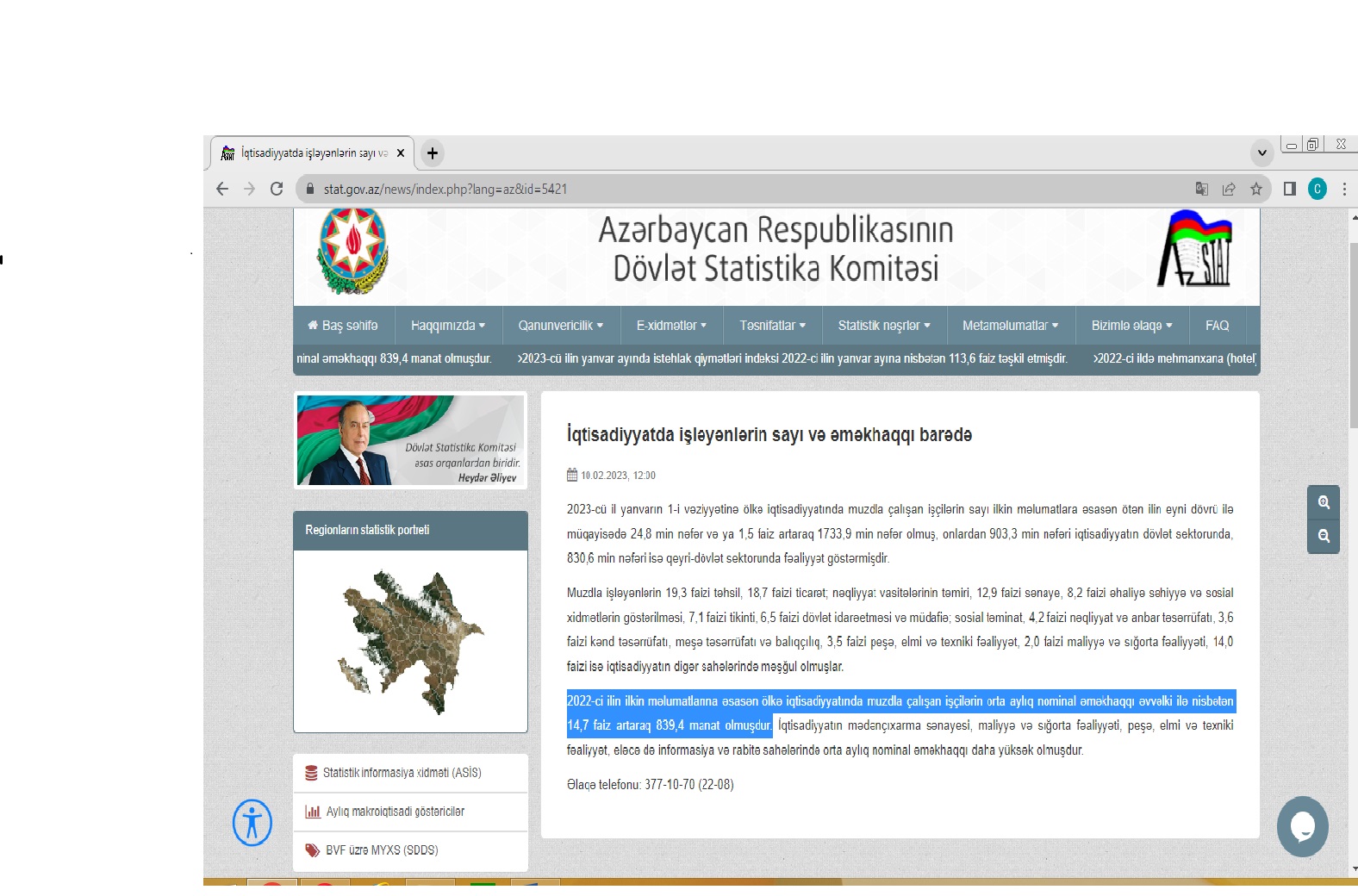
Task: Open Statistik informasiya xidməti (ASİS) link
Action: 402,773
